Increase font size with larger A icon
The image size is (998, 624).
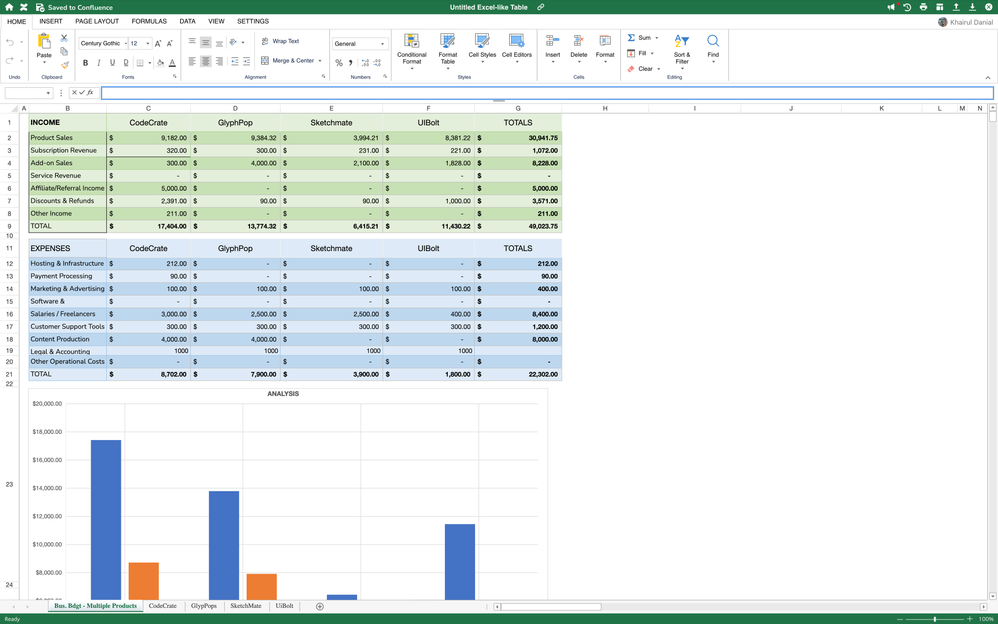pos(158,43)
